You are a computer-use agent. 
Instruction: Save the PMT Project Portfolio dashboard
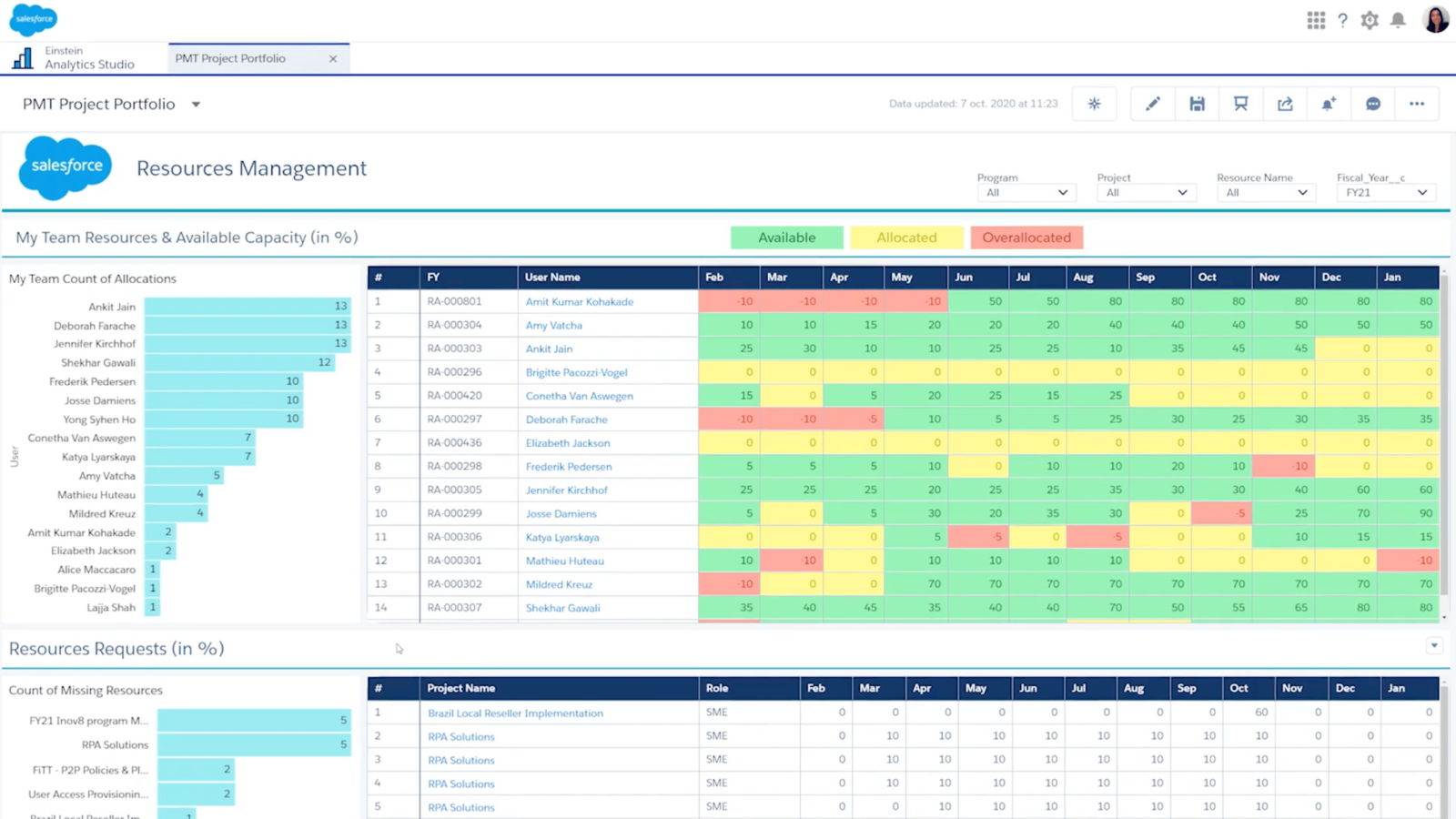coord(1197,104)
